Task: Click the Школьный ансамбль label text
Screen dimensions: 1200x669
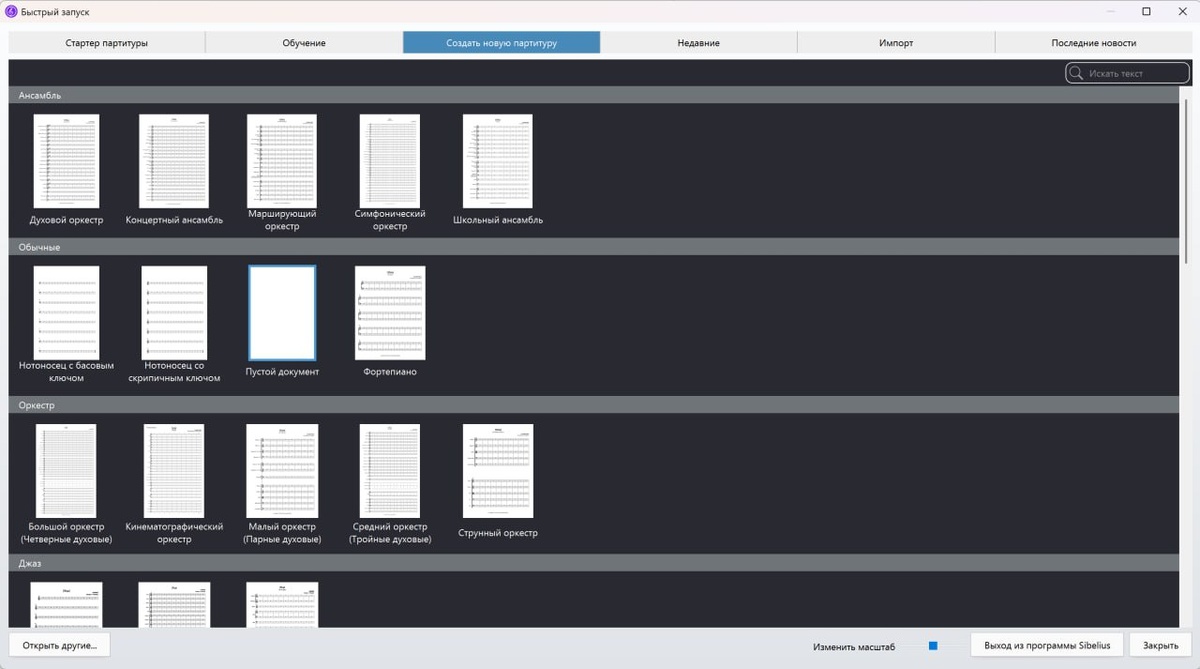Action: tap(498, 220)
